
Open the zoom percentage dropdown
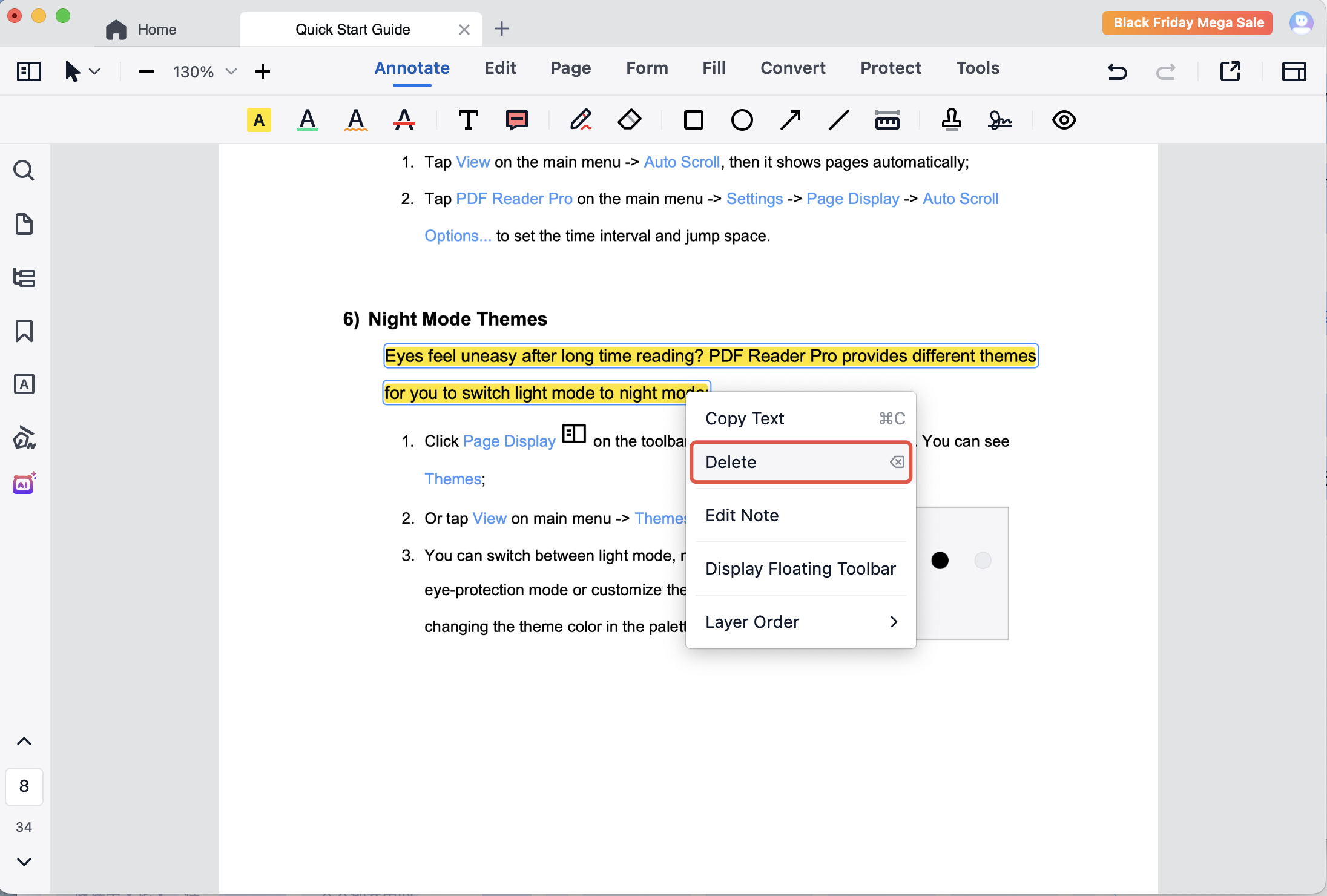(231, 71)
